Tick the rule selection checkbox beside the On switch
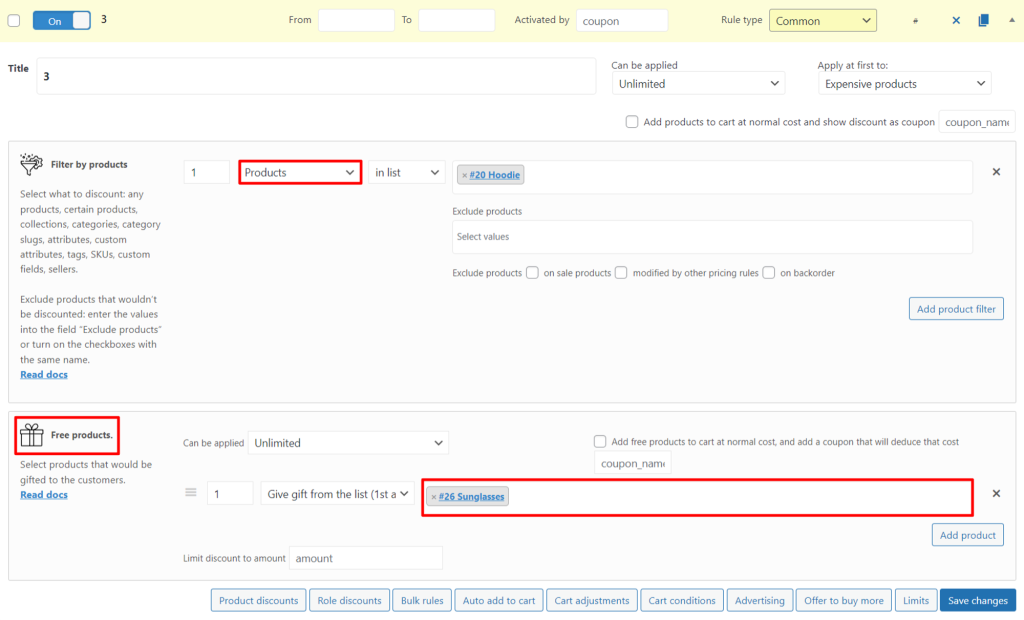The width and height of the screenshot is (1024, 620). coord(14,20)
